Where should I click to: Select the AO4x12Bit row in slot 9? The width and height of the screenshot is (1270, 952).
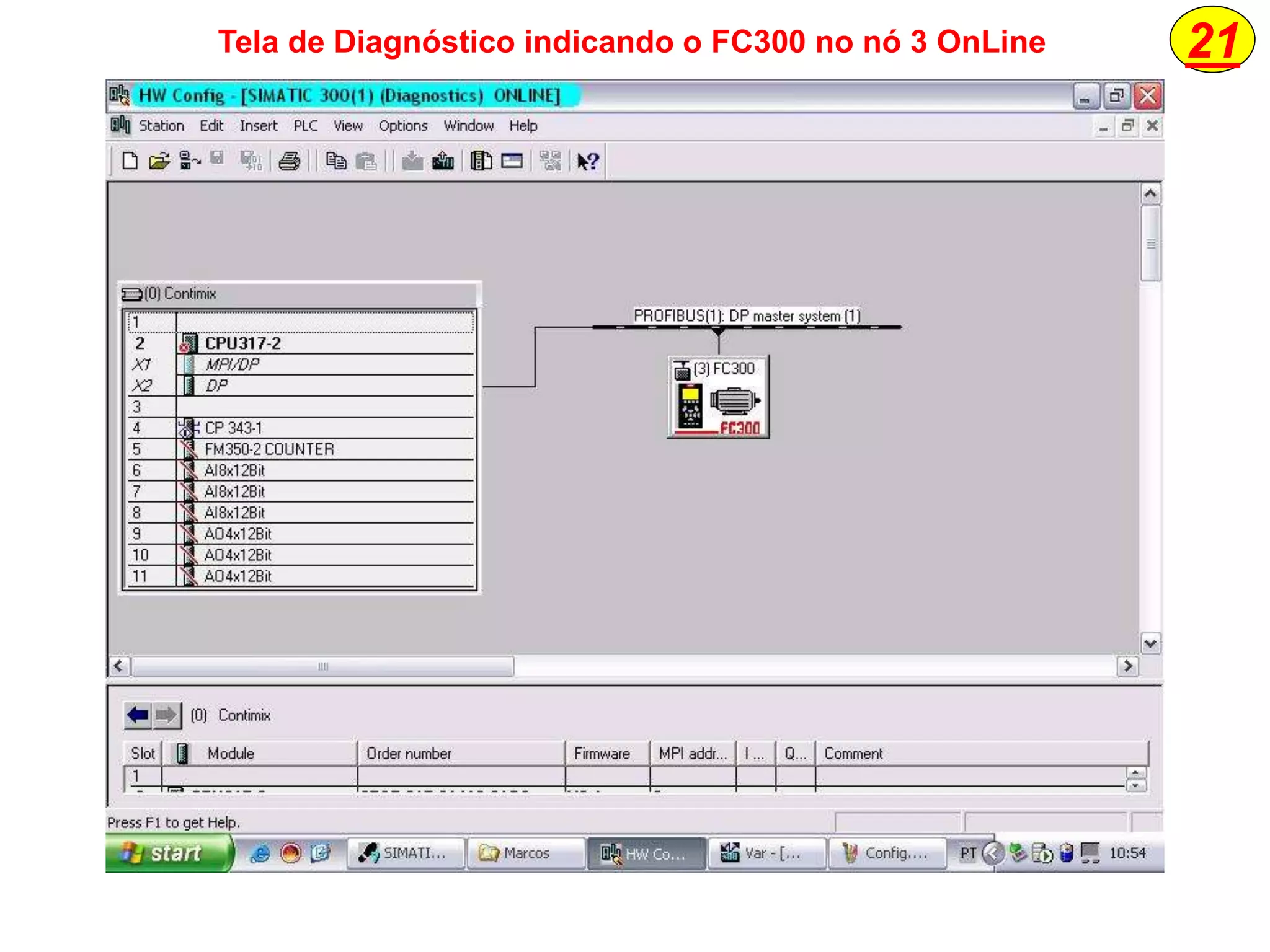(x=300, y=534)
